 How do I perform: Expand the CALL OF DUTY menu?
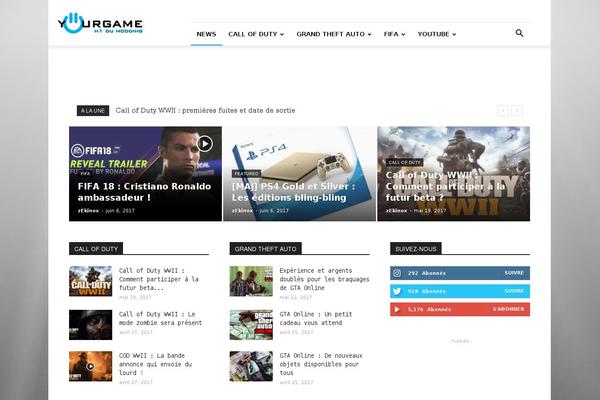(x=256, y=34)
